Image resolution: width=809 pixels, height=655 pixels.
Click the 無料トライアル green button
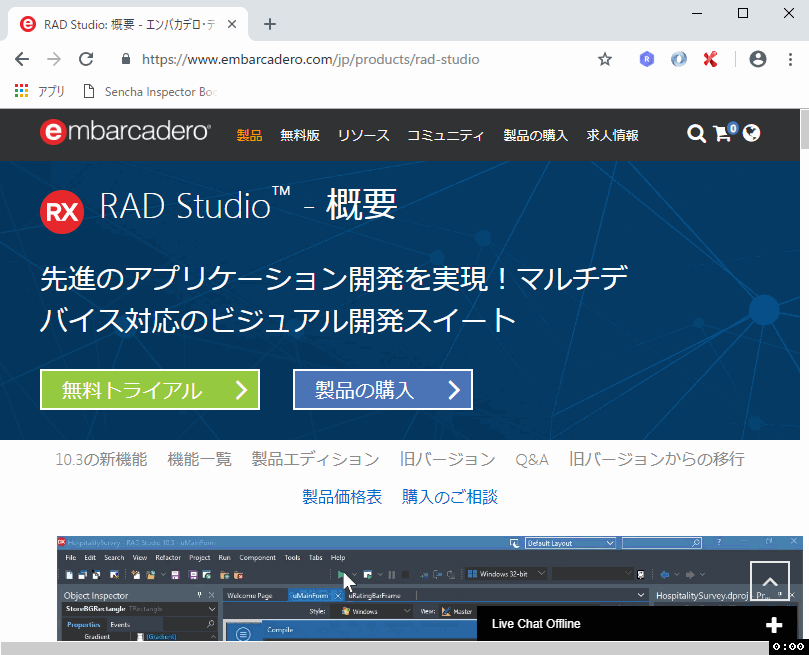point(148,389)
